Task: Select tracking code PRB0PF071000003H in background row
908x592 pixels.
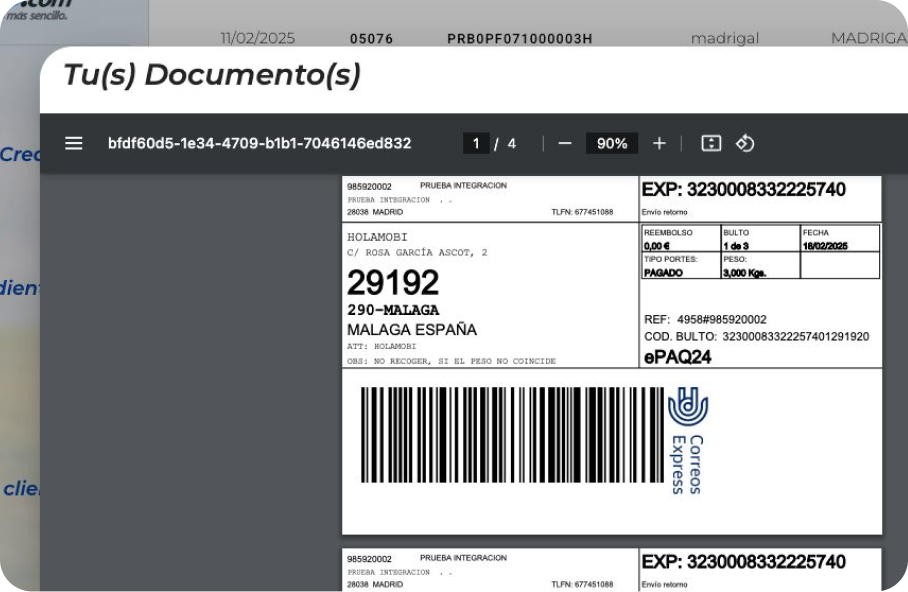Action: 519,39
